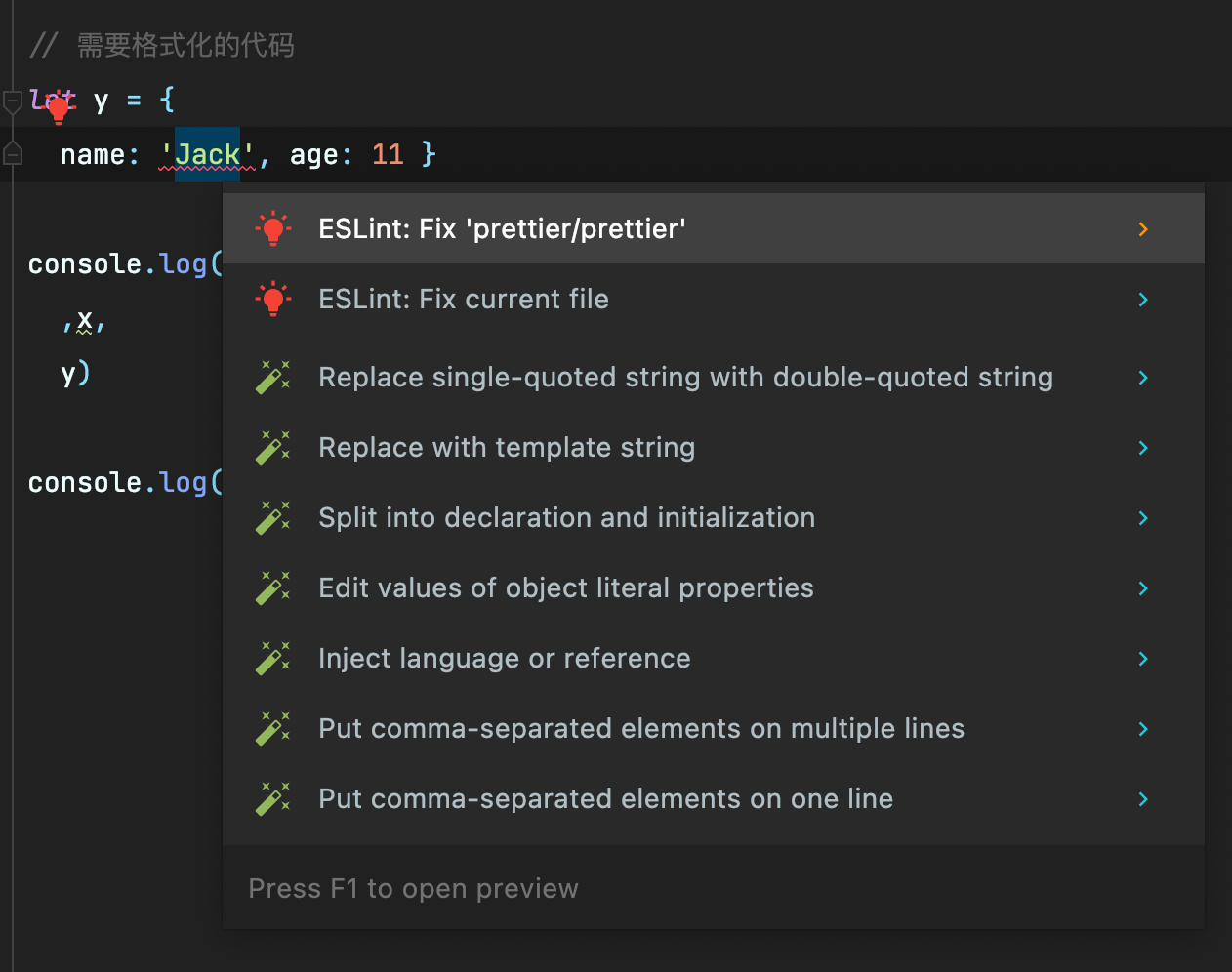Image resolution: width=1232 pixels, height=972 pixels.
Task: Click the Chinese comment line at top
Action: point(162,45)
